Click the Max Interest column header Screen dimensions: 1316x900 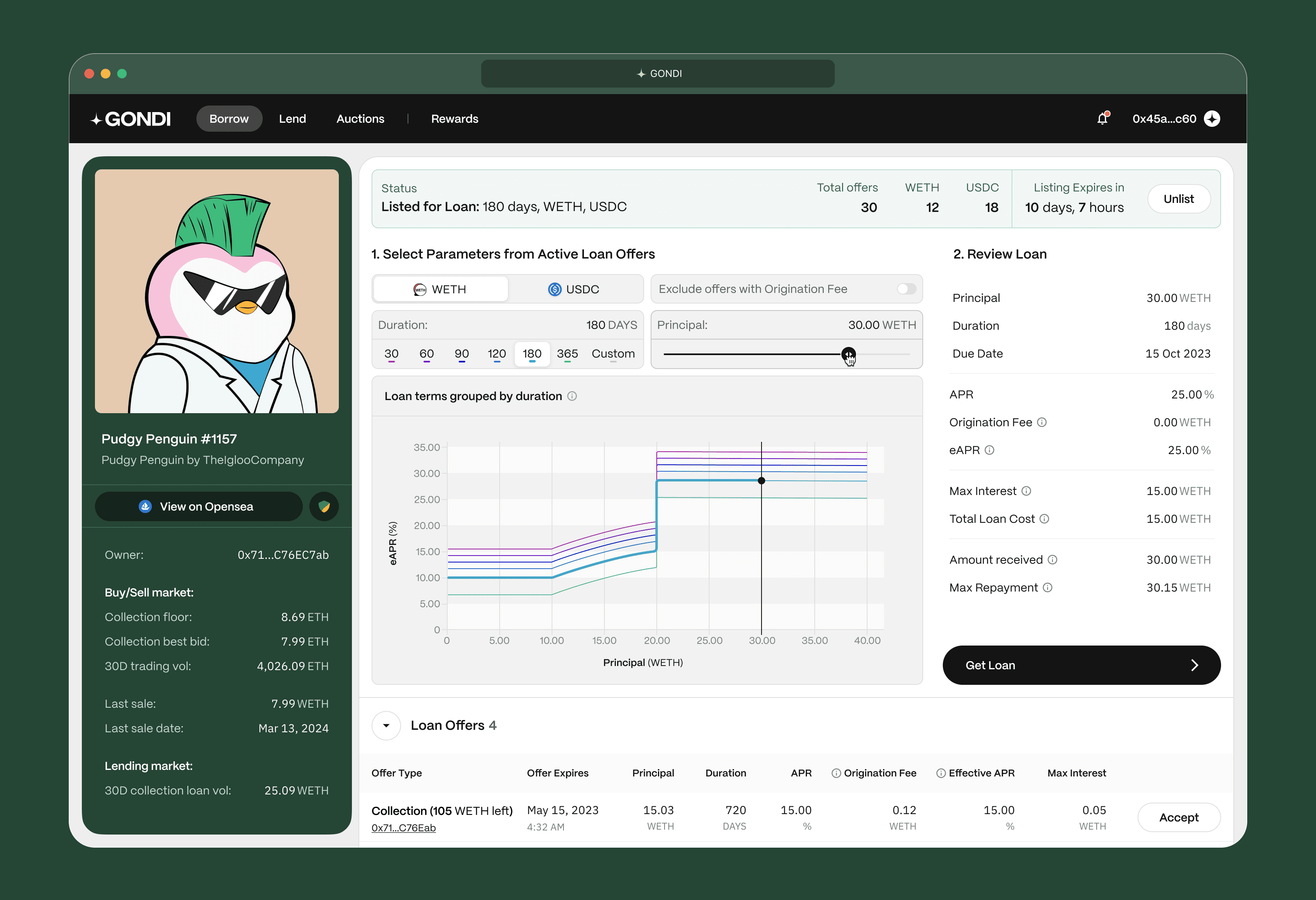(1077, 773)
